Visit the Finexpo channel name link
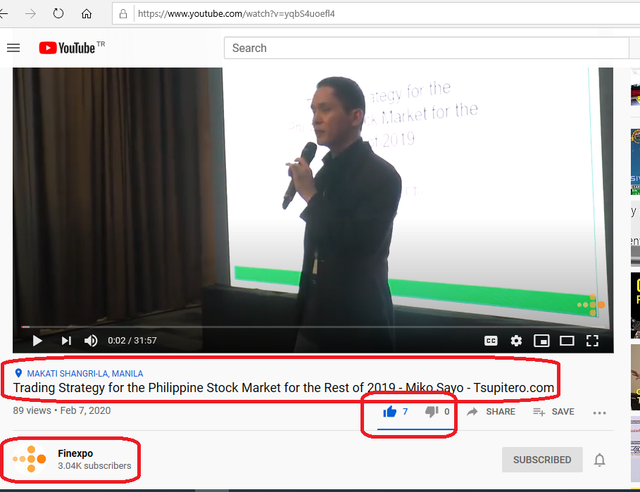This screenshot has height=492, width=640. coord(76,453)
